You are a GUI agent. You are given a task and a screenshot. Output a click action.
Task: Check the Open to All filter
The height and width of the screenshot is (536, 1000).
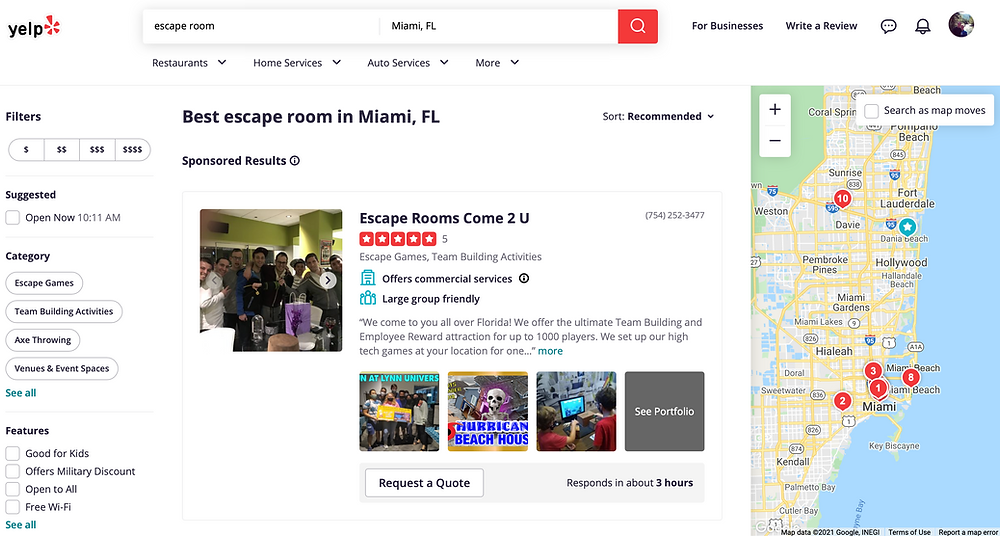click(x=12, y=489)
